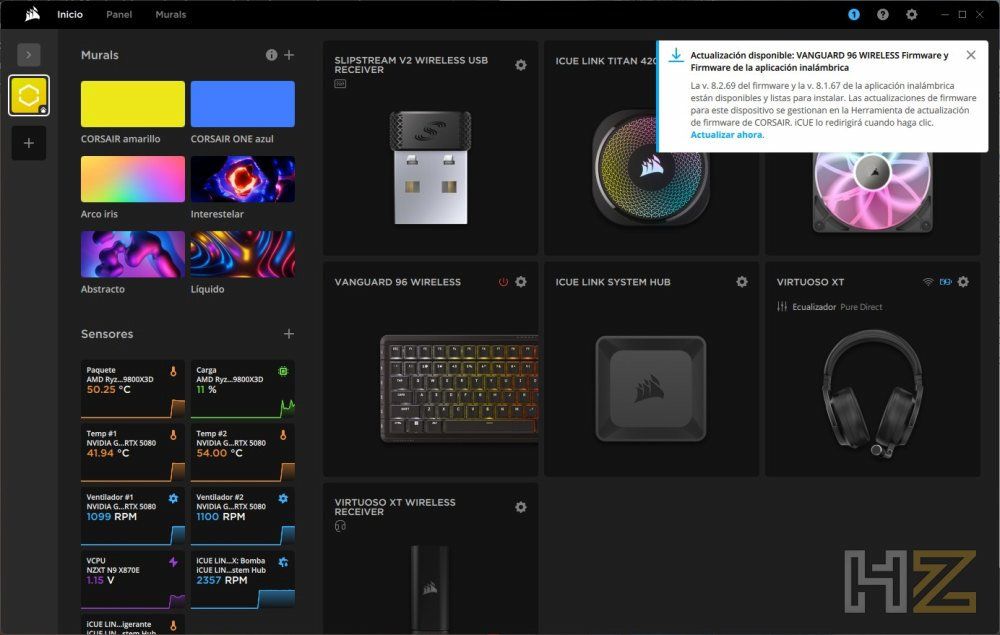The height and width of the screenshot is (635, 1000).
Task: Click the 2357 RPM pump reading
Action: coord(221,580)
